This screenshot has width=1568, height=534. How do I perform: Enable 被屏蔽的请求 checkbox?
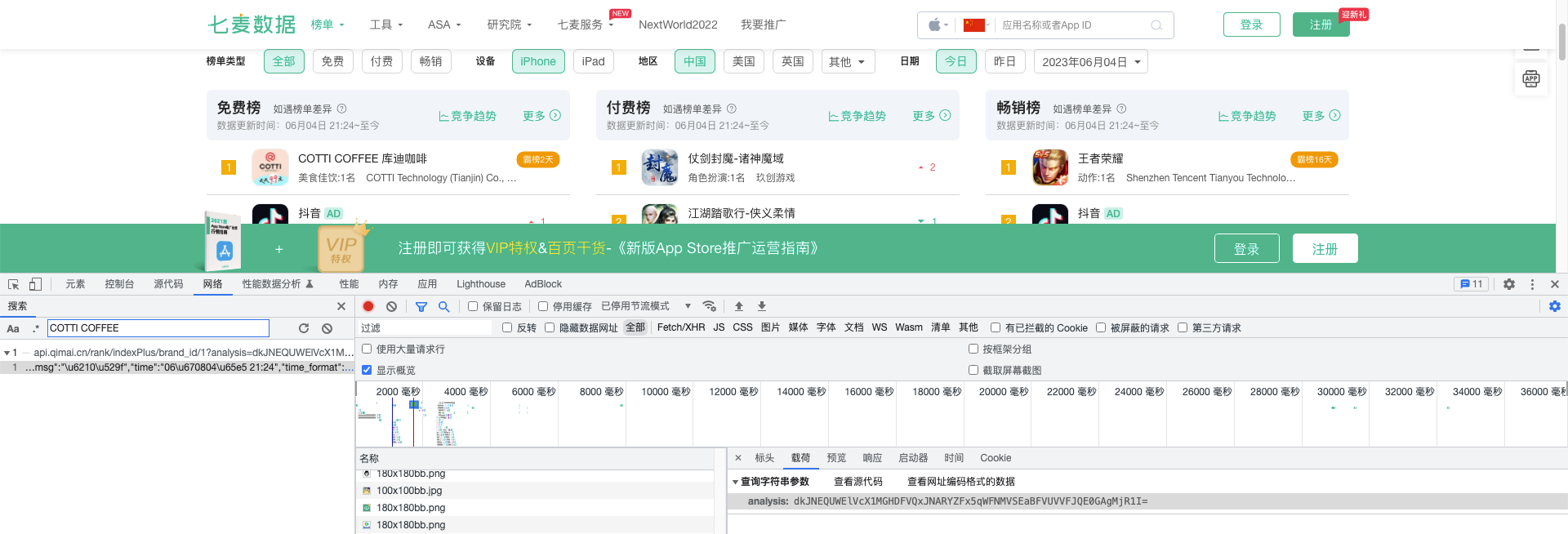(x=1101, y=327)
